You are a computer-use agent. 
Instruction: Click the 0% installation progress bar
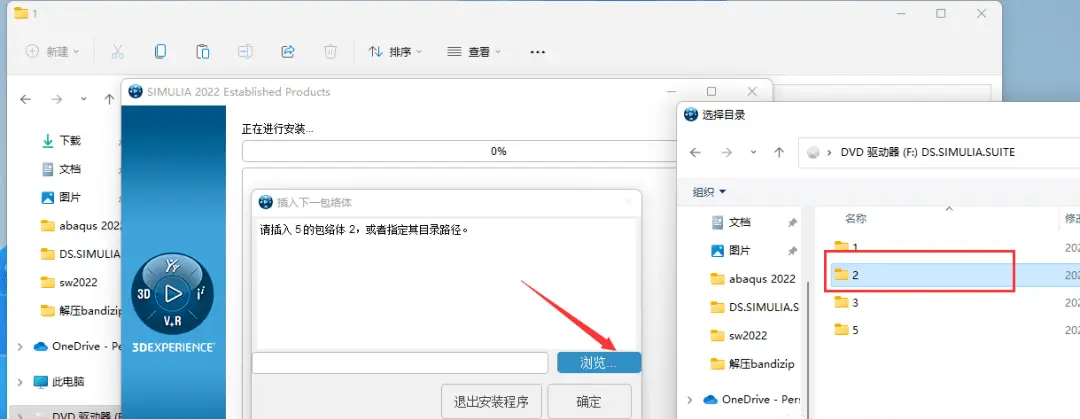point(460,151)
